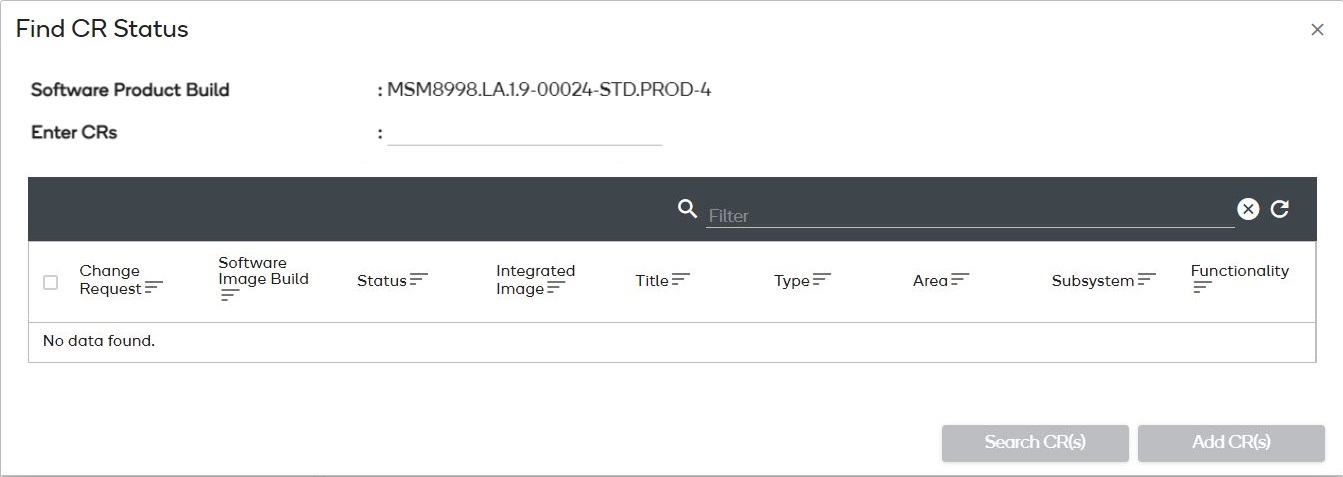The width and height of the screenshot is (1343, 477).
Task: Click the Type column sort icon
Action: [x=822, y=280]
